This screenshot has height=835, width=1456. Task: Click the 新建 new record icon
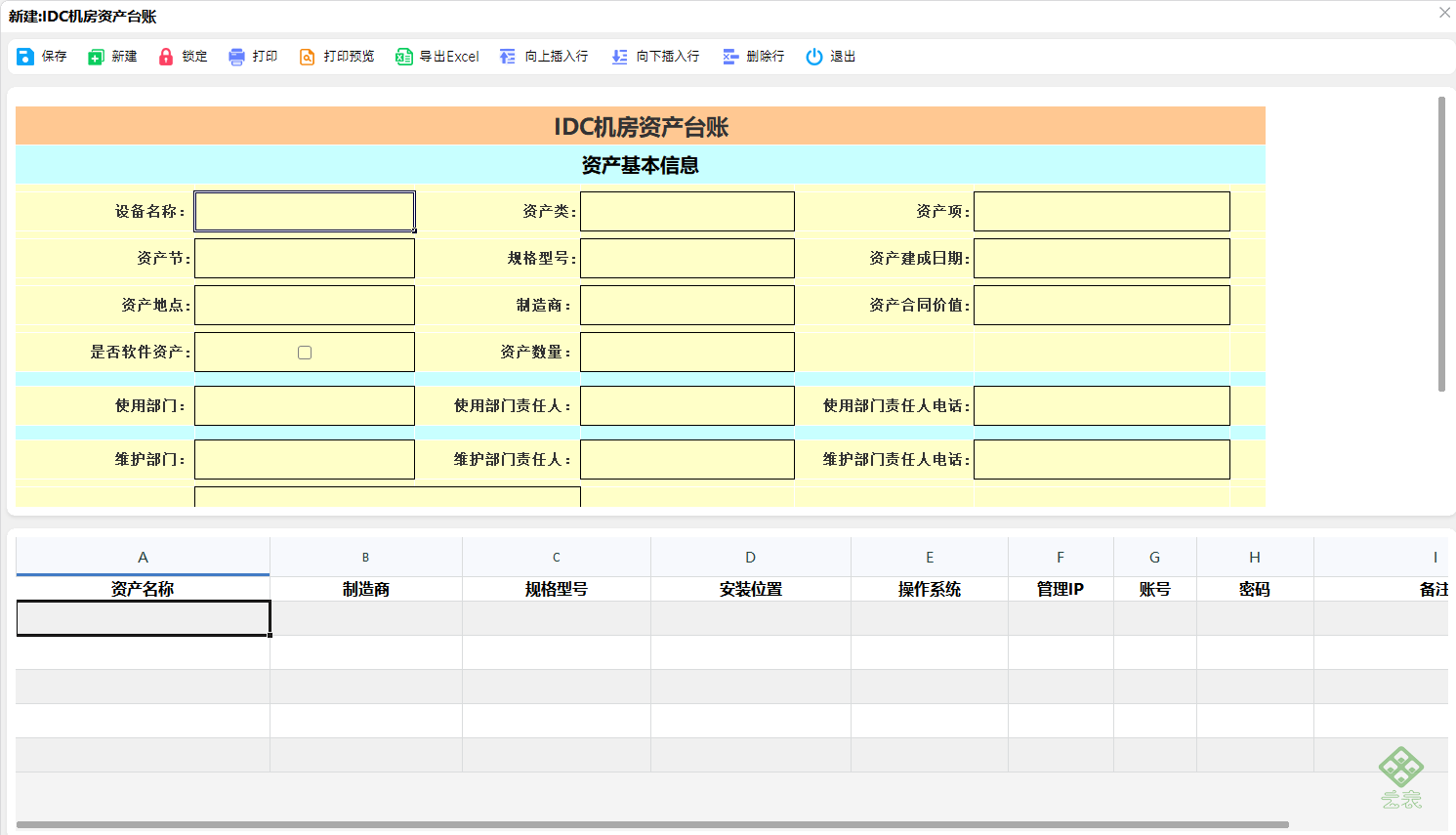(96, 57)
